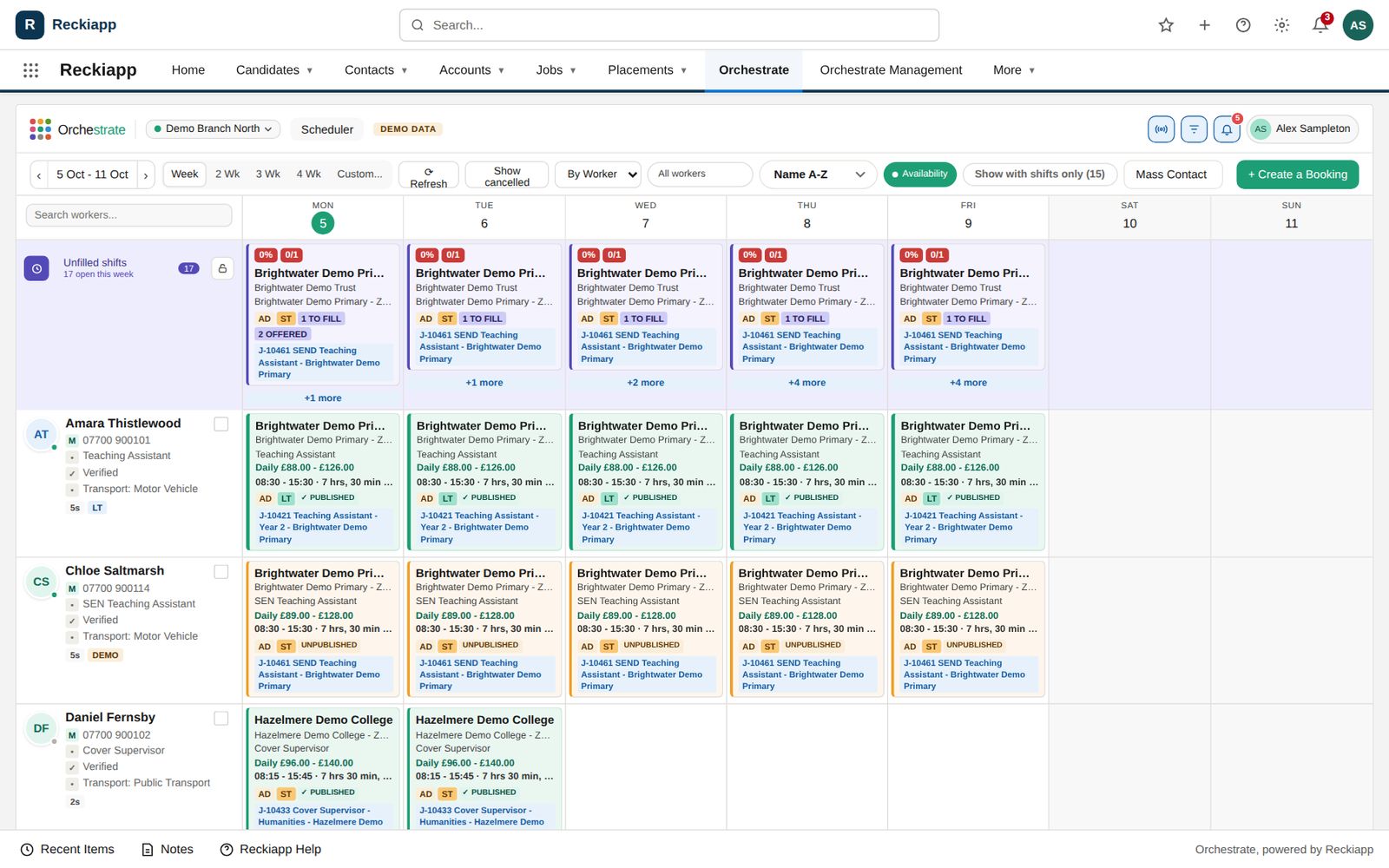This screenshot has width=1389, height=868.
Task: Select the 2 Wk view
Action: (x=227, y=174)
